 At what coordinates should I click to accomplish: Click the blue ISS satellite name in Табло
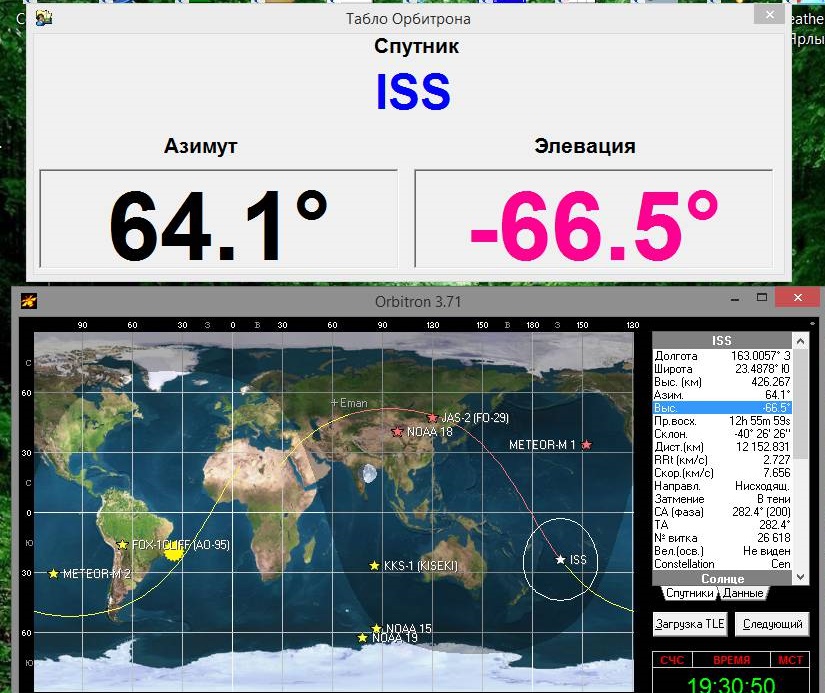pyautogui.click(x=413, y=92)
